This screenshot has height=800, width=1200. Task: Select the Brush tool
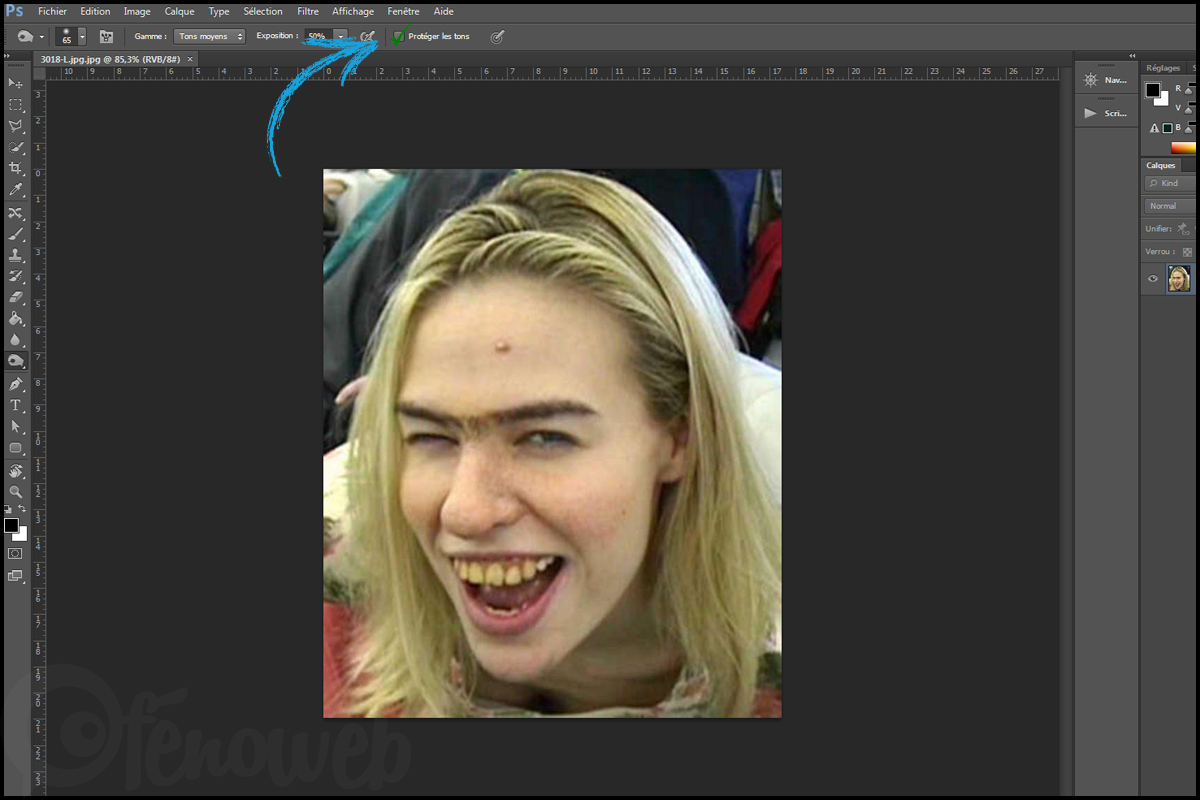pos(15,234)
